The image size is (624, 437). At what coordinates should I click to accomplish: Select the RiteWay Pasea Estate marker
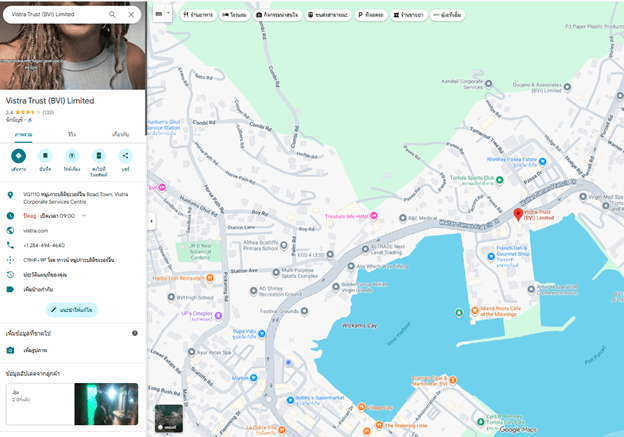[542, 162]
